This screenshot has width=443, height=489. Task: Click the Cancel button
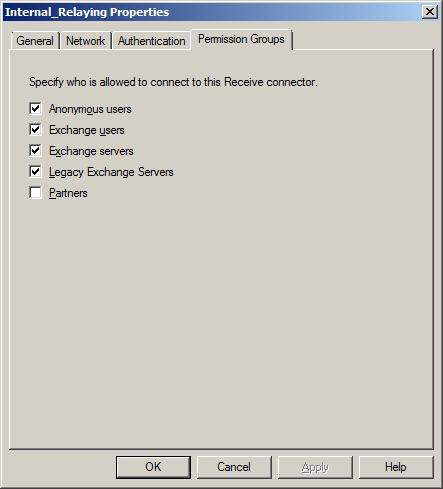(234, 467)
